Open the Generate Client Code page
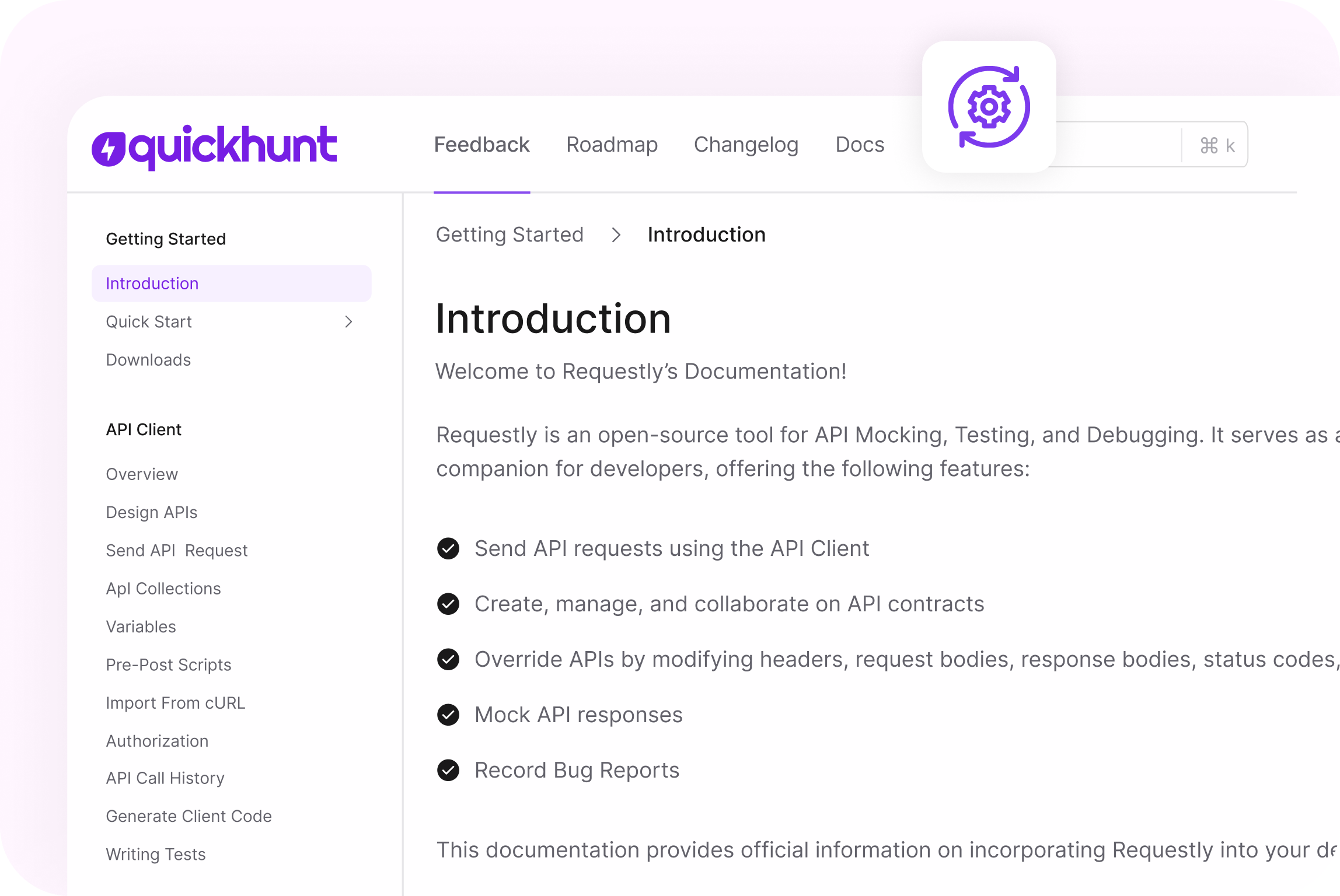Viewport: 1340px width, 896px height. click(x=189, y=816)
